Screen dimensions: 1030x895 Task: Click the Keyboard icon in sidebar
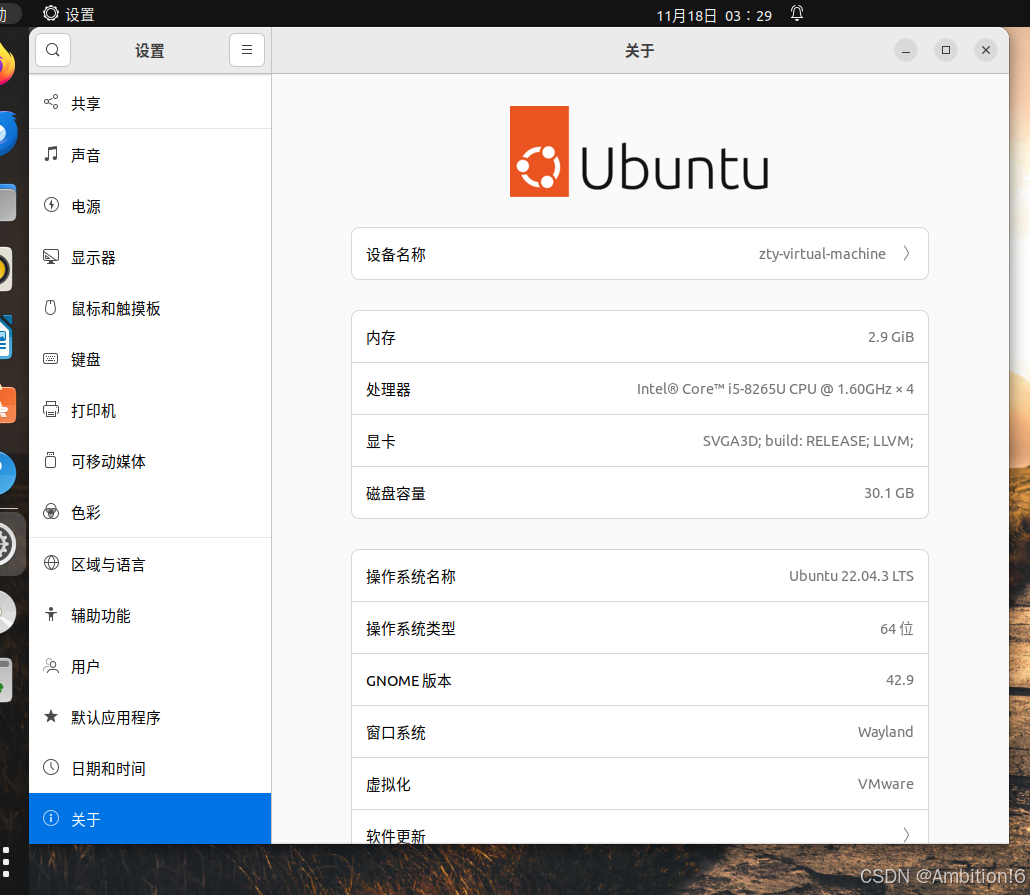pyautogui.click(x=51, y=359)
